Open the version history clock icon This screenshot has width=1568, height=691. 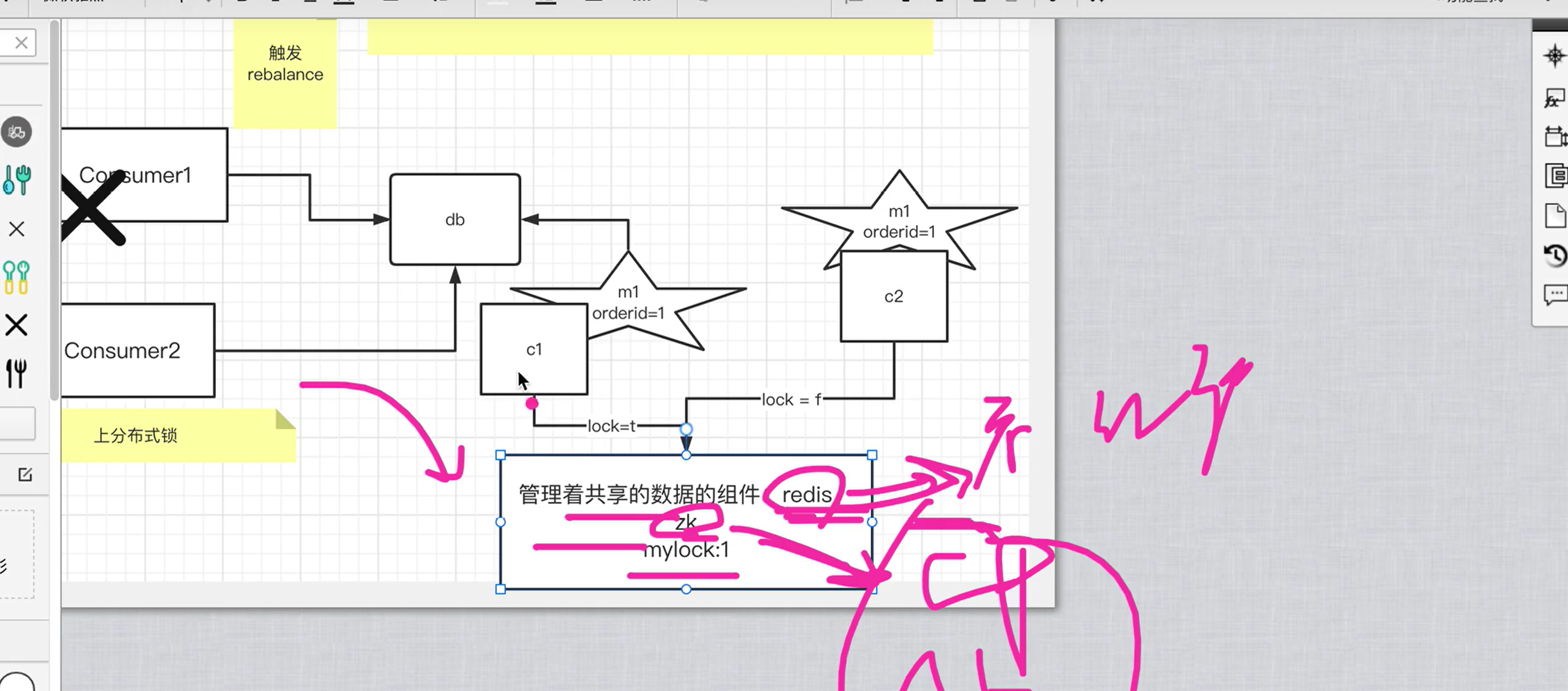[1555, 255]
